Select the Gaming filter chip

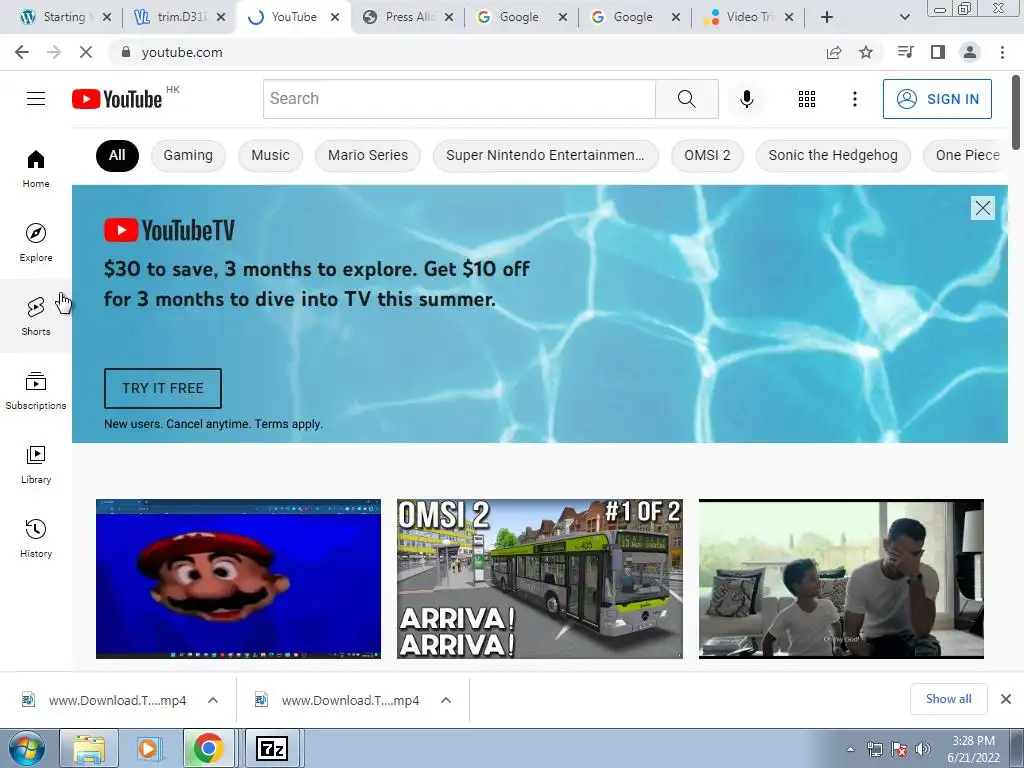188,155
